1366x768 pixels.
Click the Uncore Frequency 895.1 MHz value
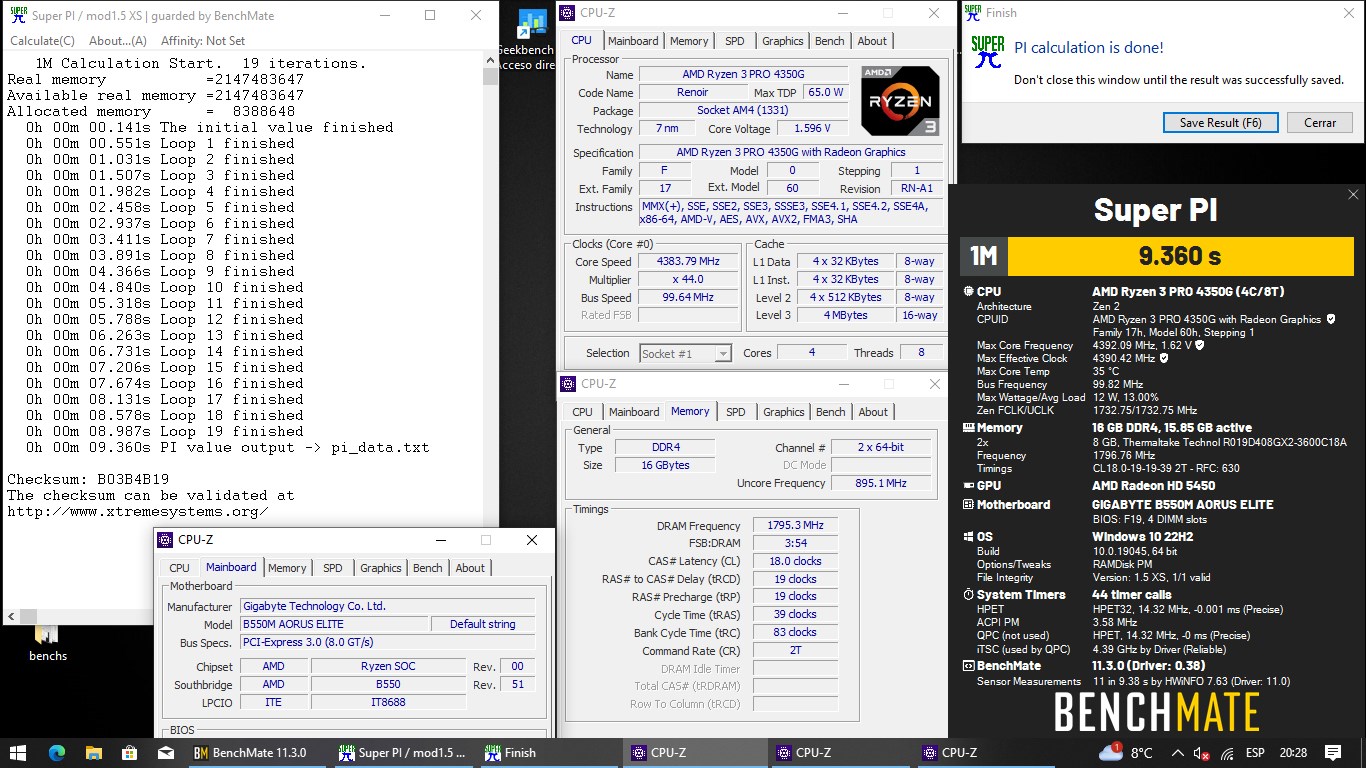click(x=882, y=483)
